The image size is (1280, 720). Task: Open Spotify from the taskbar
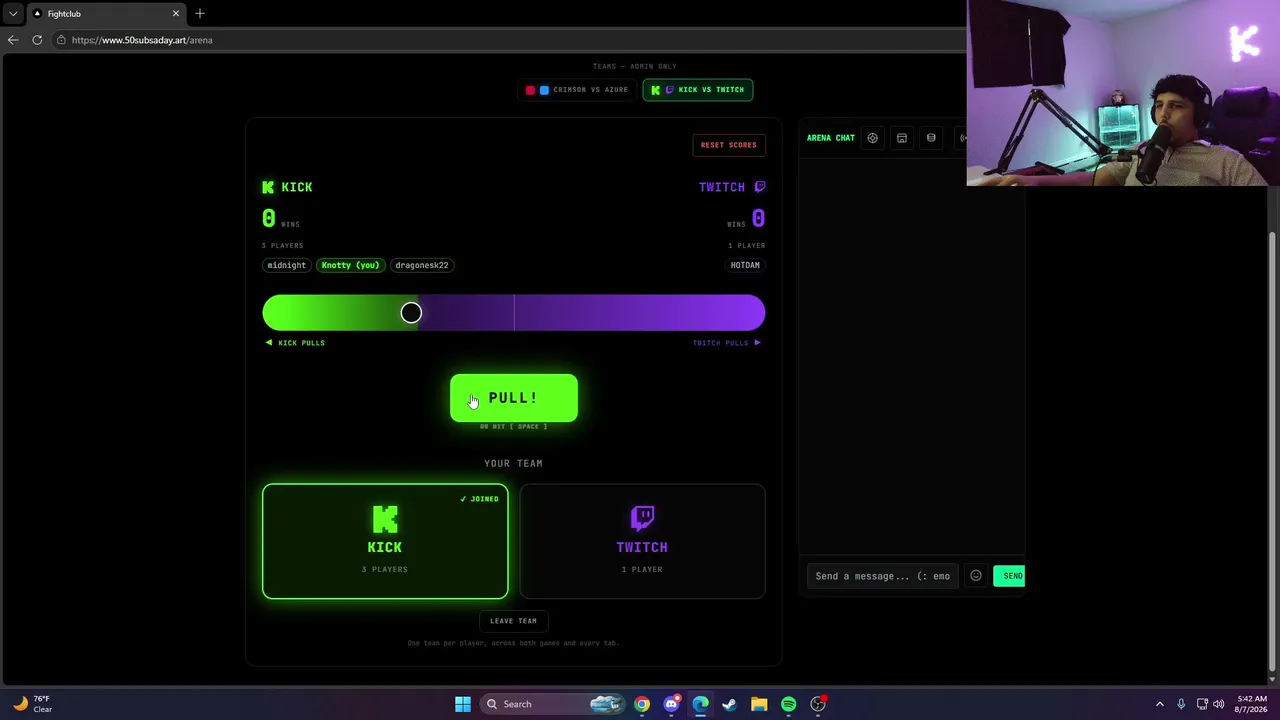tap(789, 704)
